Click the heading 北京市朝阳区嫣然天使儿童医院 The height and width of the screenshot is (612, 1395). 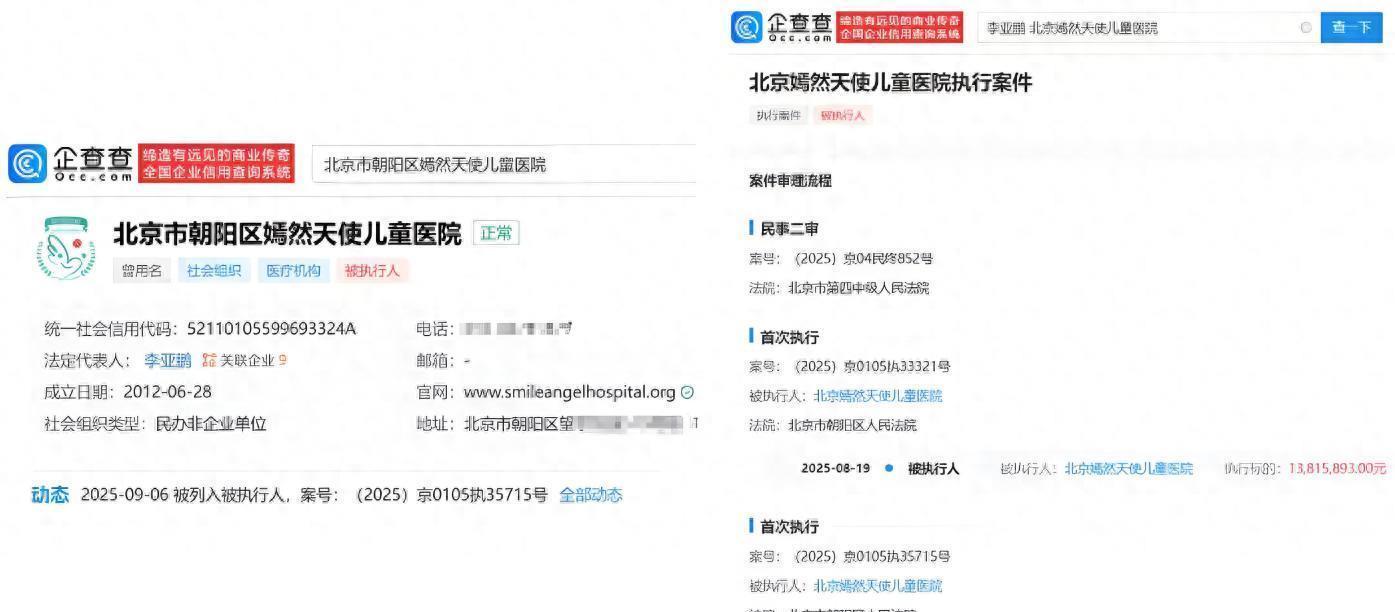coord(287,234)
